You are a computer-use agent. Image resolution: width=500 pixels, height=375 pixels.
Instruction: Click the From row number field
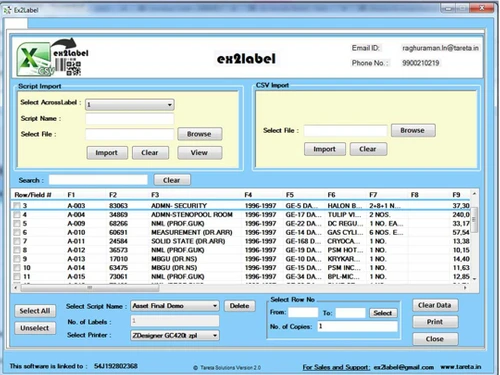(303, 313)
